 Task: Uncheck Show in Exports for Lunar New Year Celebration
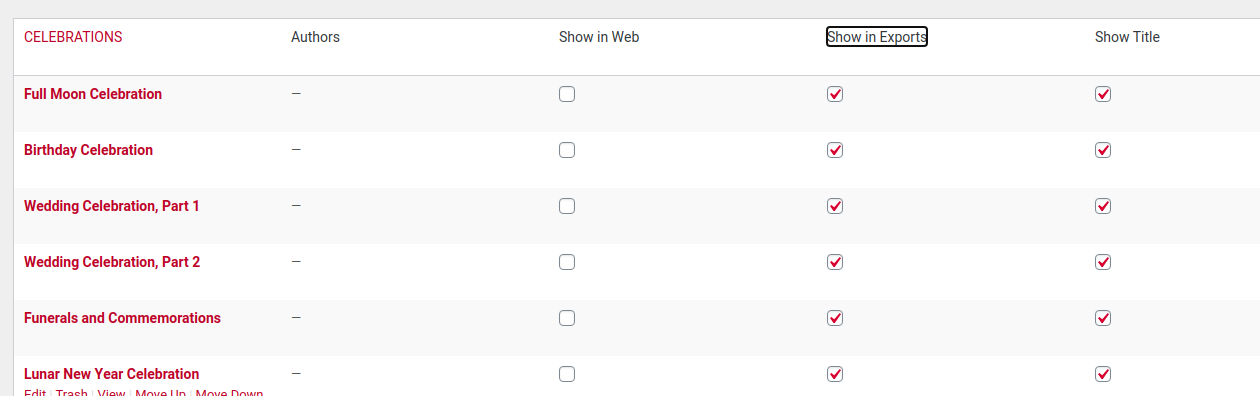[835, 374]
